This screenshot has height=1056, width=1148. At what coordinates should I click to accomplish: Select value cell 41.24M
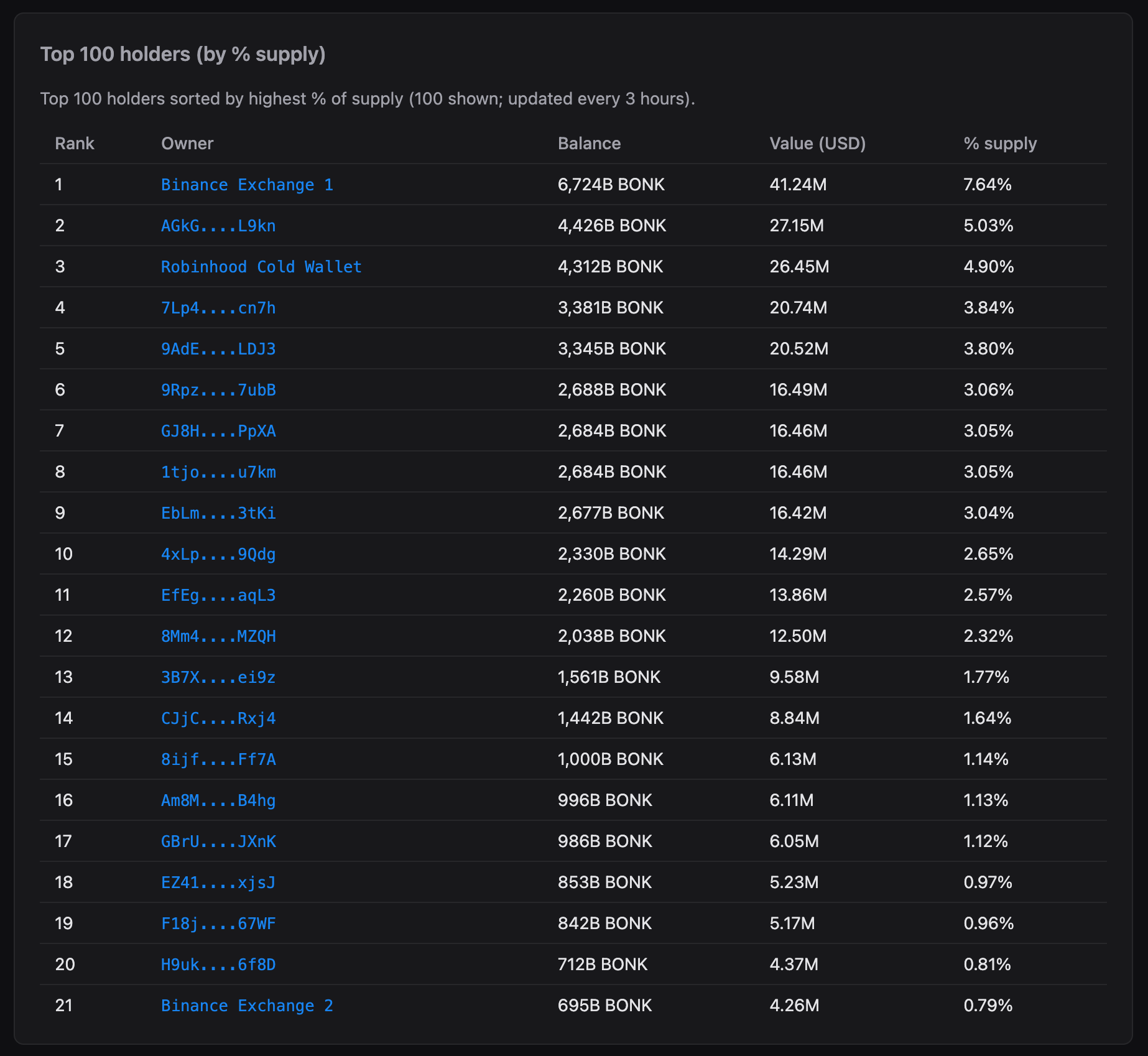pyautogui.click(x=799, y=185)
